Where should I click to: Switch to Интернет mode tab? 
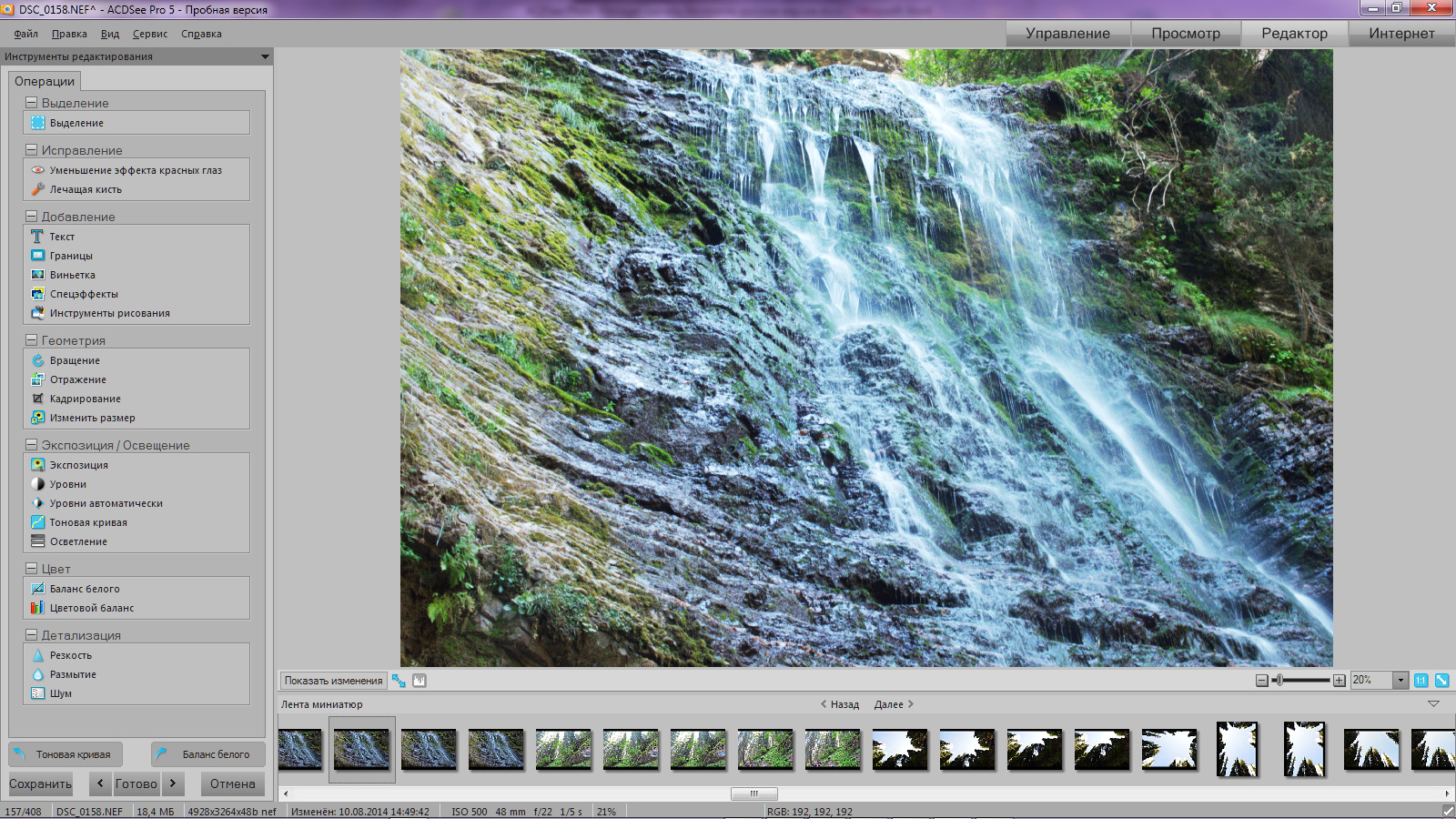(x=1401, y=34)
